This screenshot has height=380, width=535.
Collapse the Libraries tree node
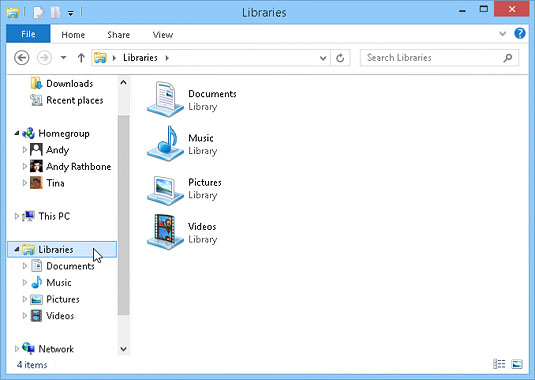tap(16, 249)
